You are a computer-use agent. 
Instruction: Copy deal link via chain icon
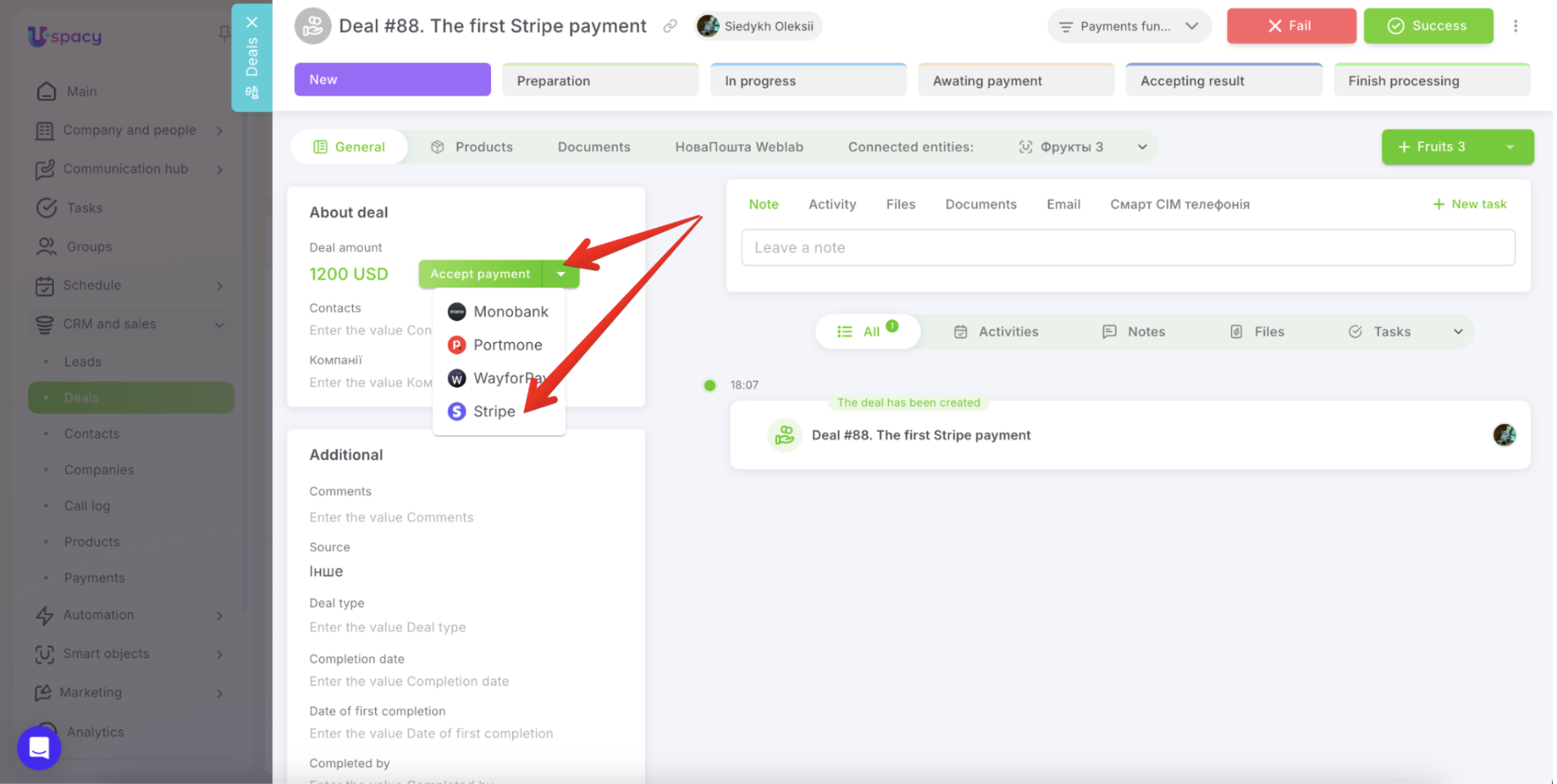(x=670, y=26)
